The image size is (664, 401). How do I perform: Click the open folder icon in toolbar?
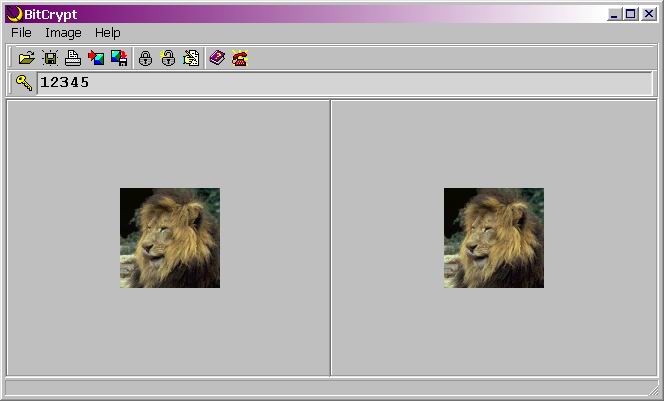click(x=27, y=58)
